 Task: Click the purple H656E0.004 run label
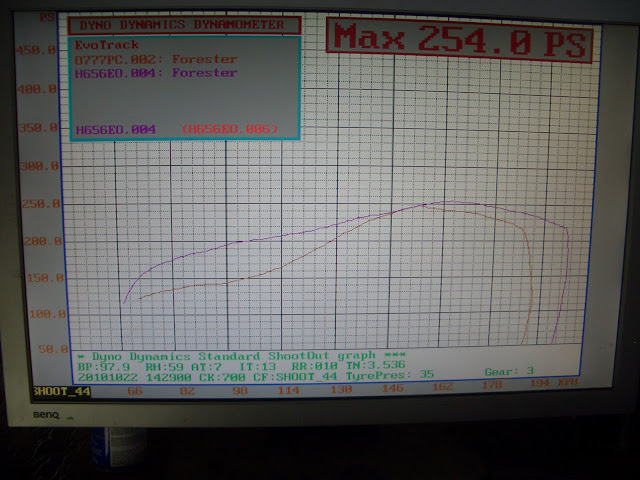[116, 130]
